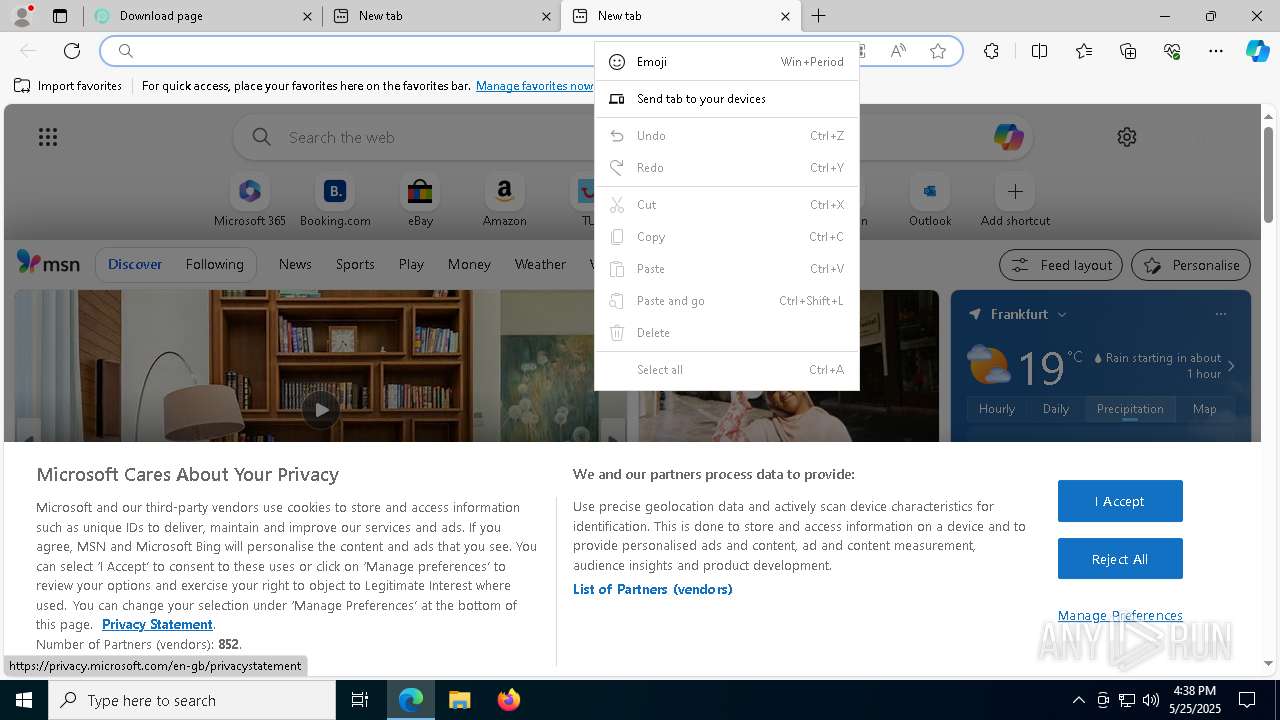
Task: Switch to middle New tab
Action: [x=441, y=16]
